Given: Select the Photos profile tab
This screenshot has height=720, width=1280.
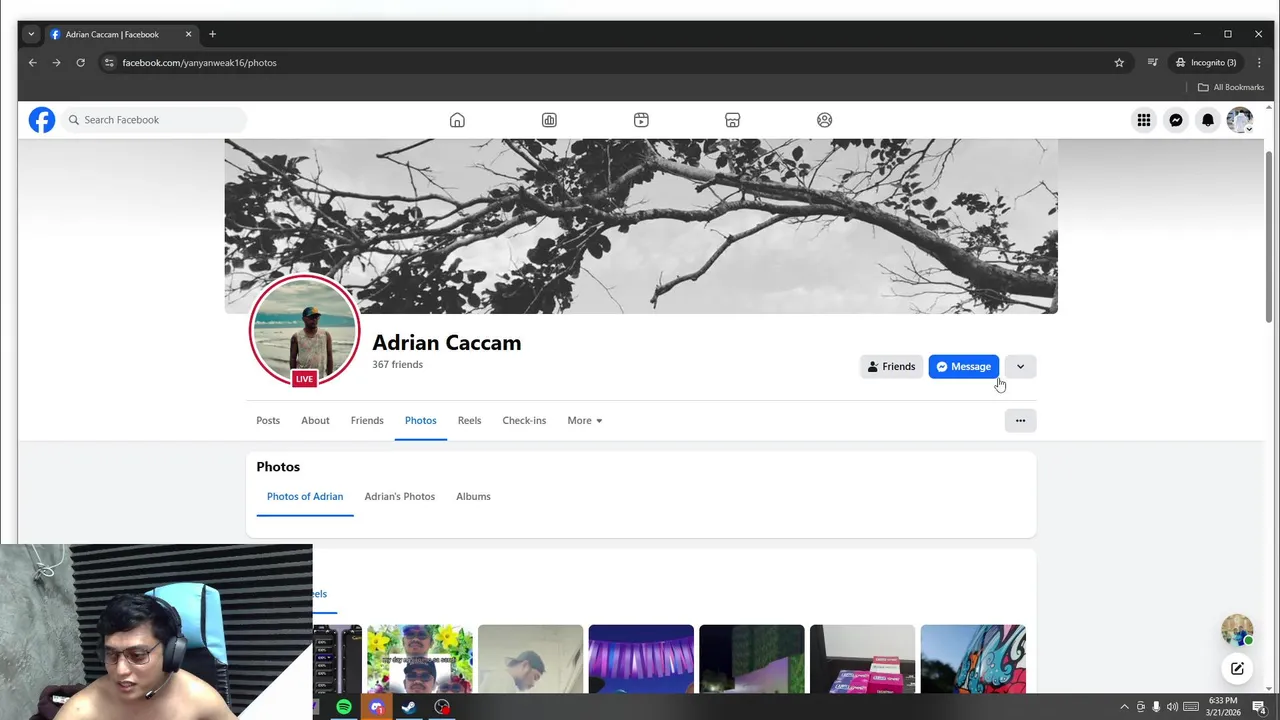Looking at the screenshot, I should pos(420,420).
